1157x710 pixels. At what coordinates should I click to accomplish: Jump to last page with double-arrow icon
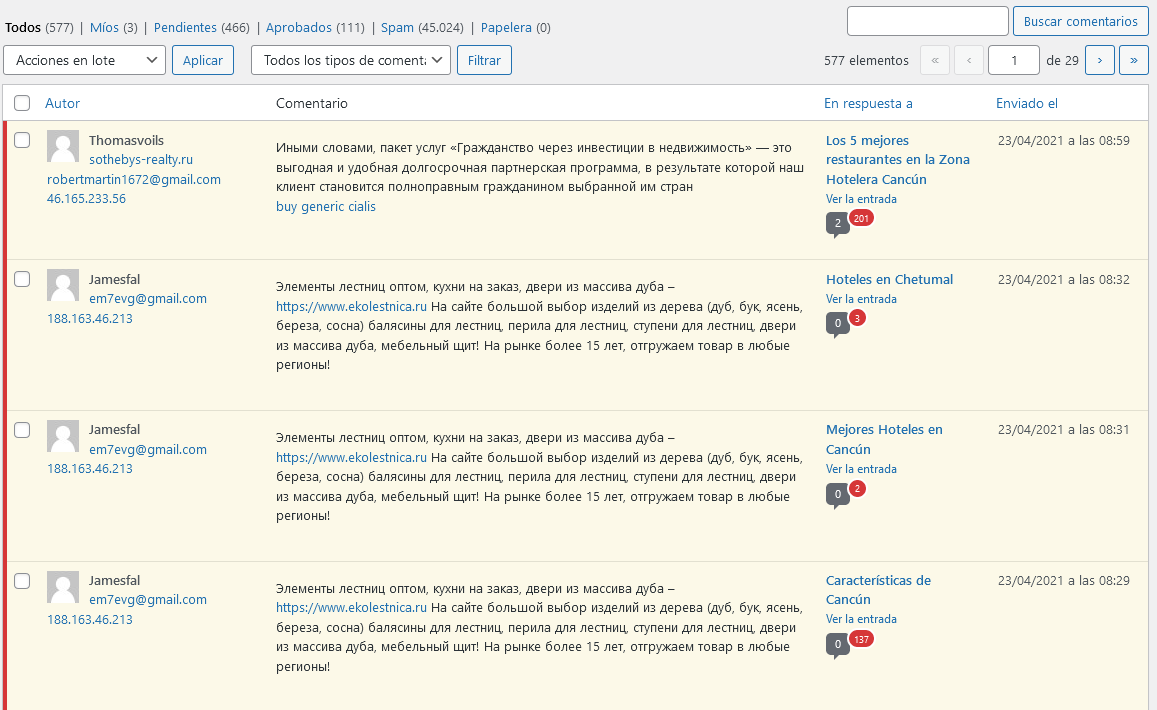1133,60
